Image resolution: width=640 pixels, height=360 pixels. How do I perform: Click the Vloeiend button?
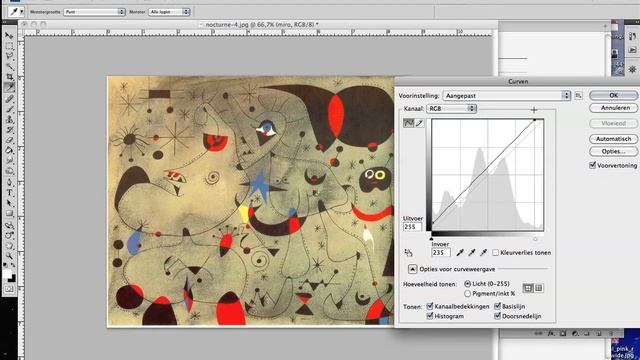pos(613,123)
